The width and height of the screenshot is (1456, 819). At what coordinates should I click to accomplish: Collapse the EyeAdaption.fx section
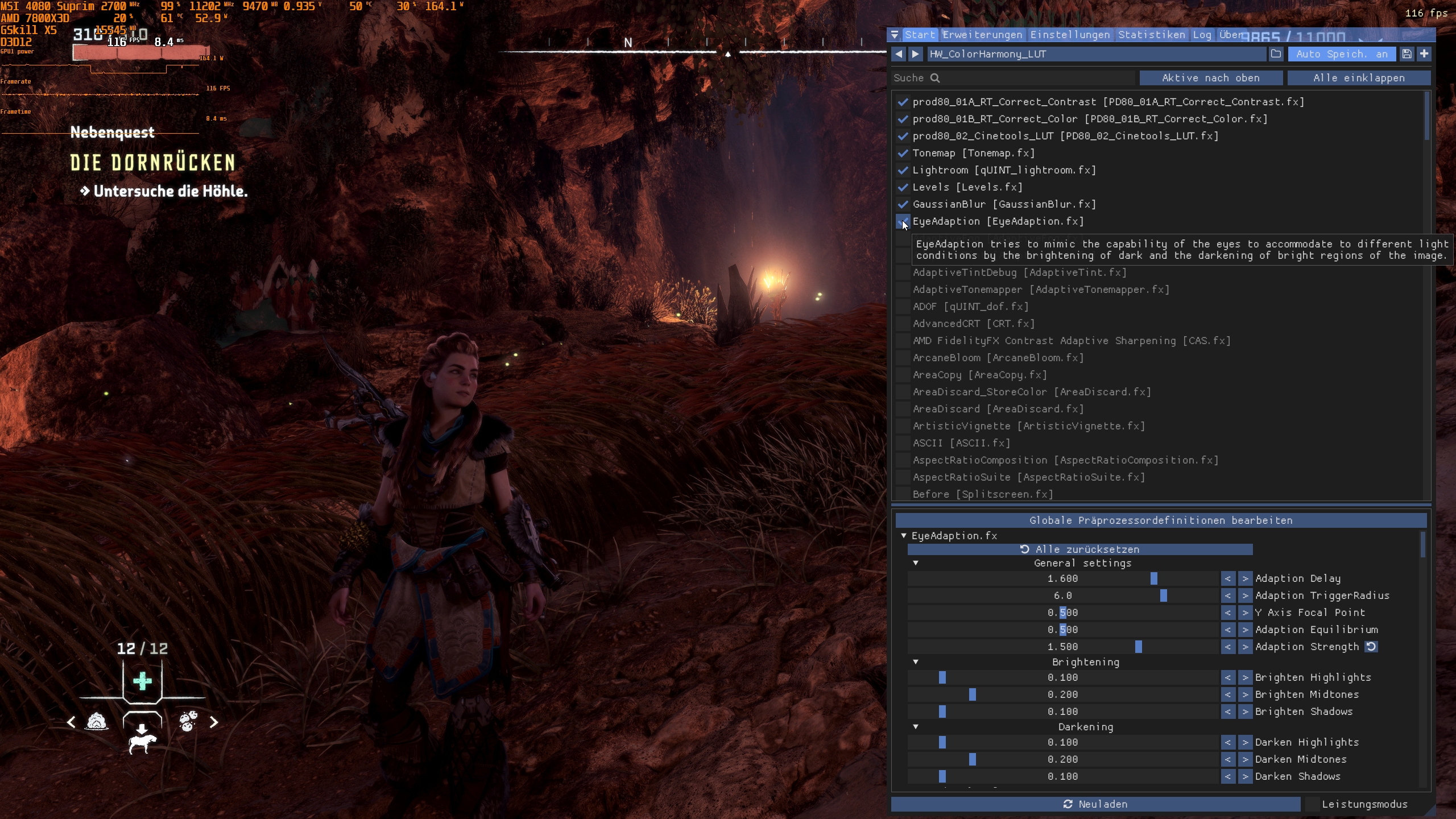[x=904, y=536]
